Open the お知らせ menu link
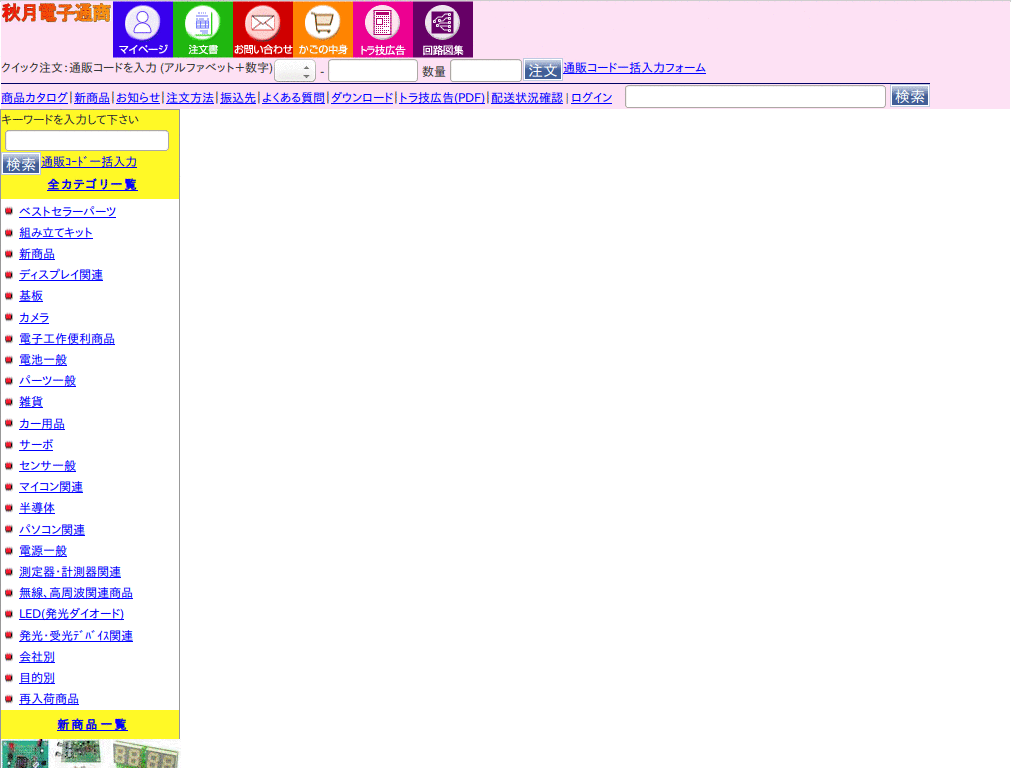 point(138,98)
